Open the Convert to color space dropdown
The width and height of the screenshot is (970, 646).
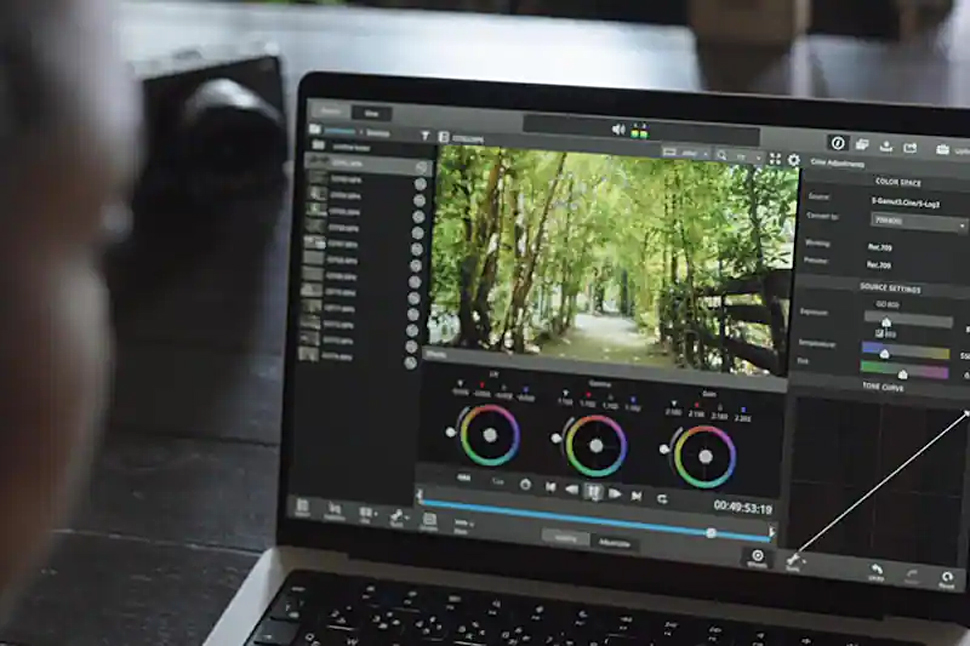coord(918,222)
